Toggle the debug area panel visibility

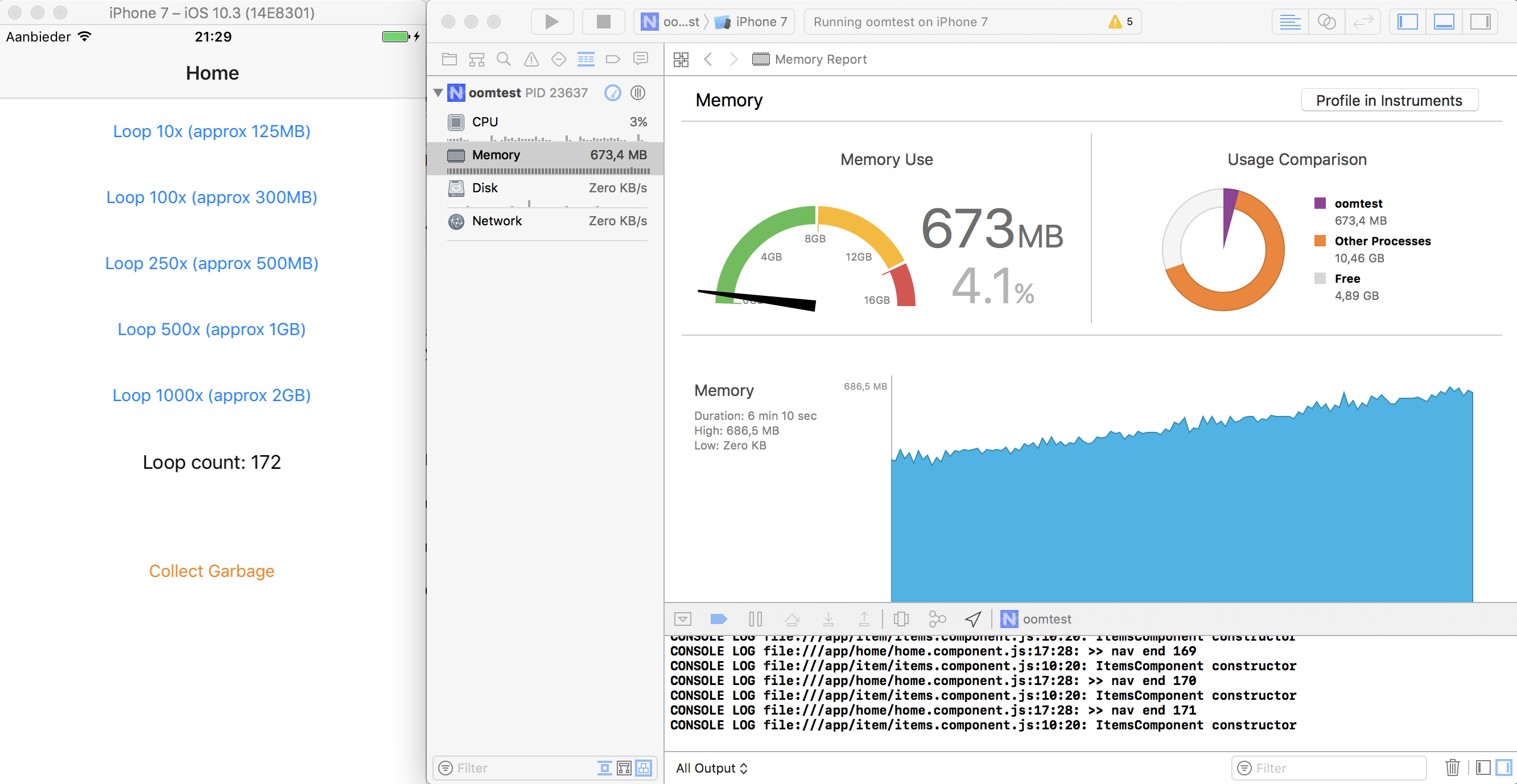point(1444,22)
